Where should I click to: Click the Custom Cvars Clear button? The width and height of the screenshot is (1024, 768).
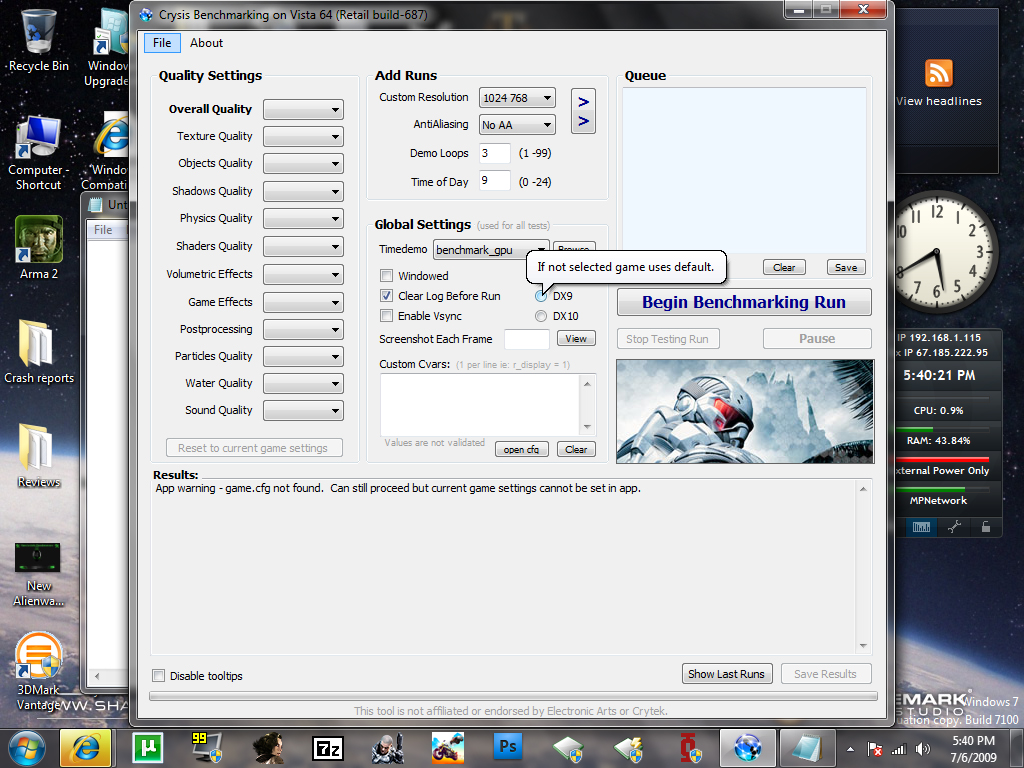pyautogui.click(x=576, y=449)
